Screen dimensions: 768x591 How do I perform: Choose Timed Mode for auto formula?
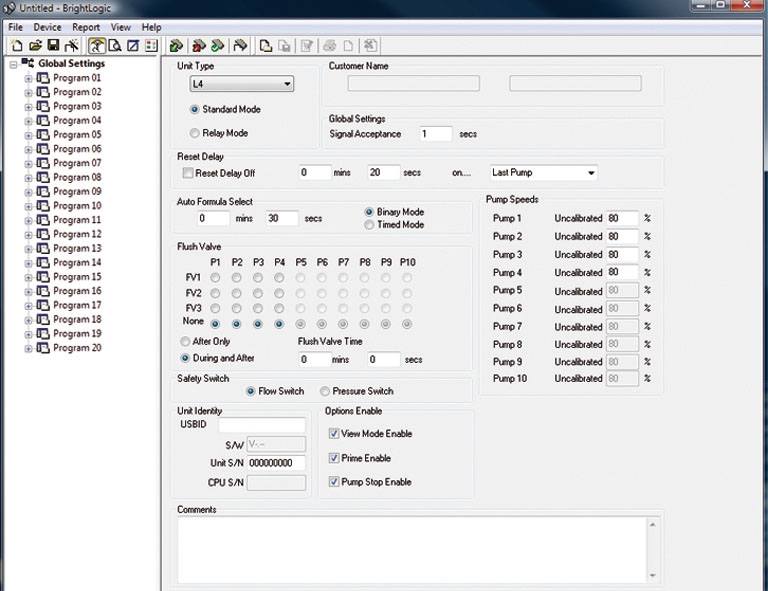[369, 225]
